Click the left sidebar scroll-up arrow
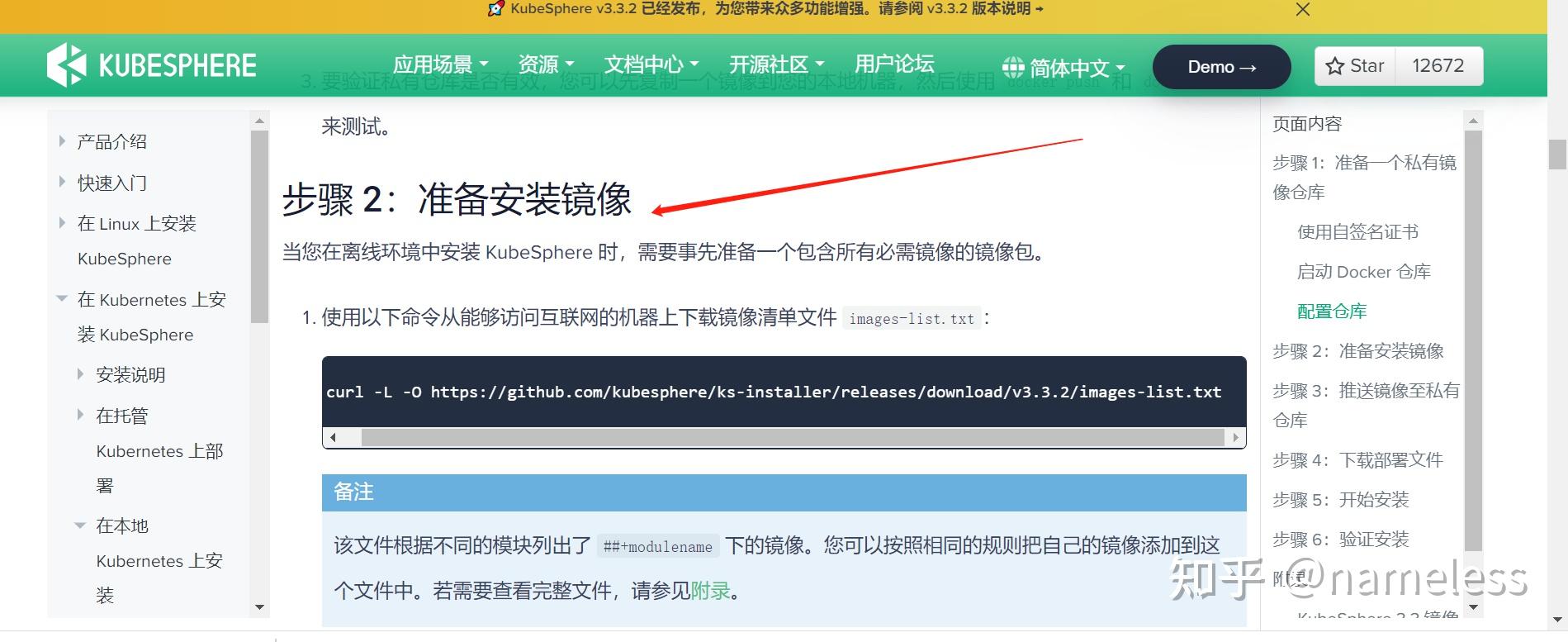Image resolution: width=1568 pixels, height=642 pixels. [x=259, y=121]
